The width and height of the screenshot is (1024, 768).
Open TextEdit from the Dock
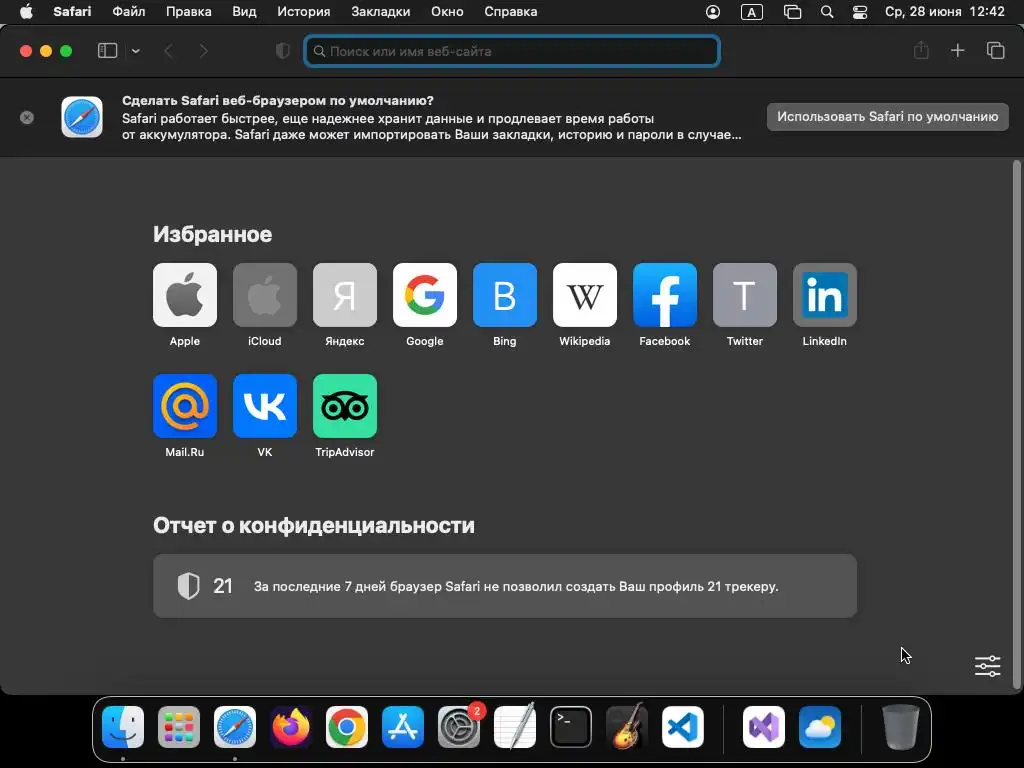point(515,727)
